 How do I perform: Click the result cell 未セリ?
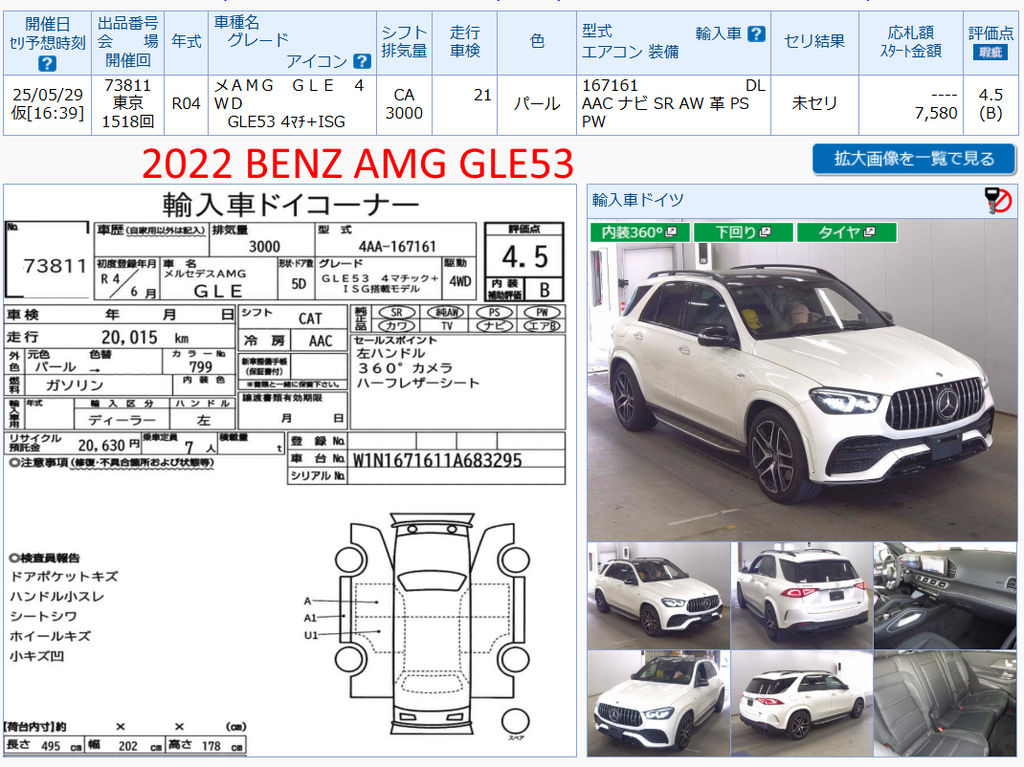[x=814, y=103]
